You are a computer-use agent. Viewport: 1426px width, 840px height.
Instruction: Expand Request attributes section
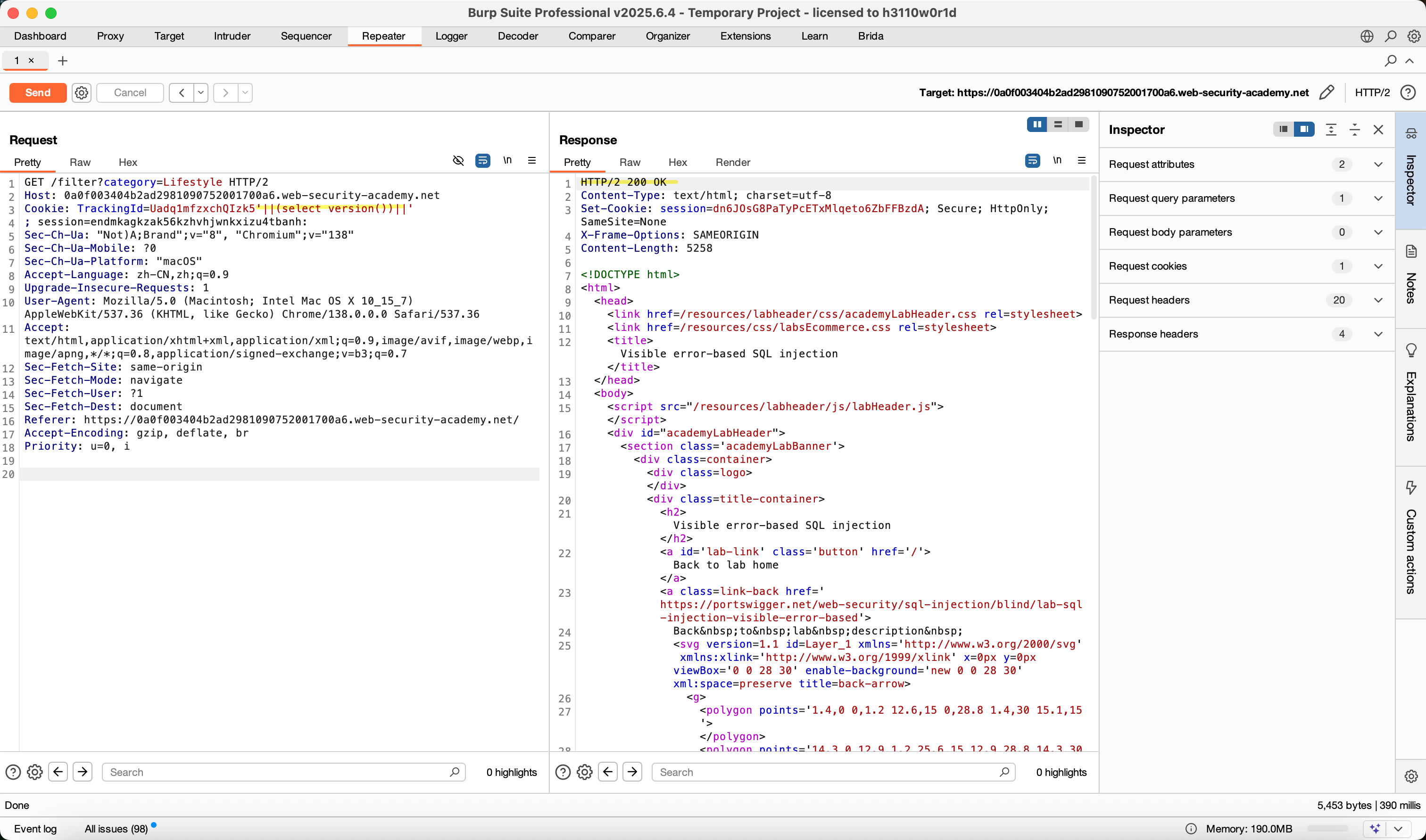pyautogui.click(x=1246, y=164)
